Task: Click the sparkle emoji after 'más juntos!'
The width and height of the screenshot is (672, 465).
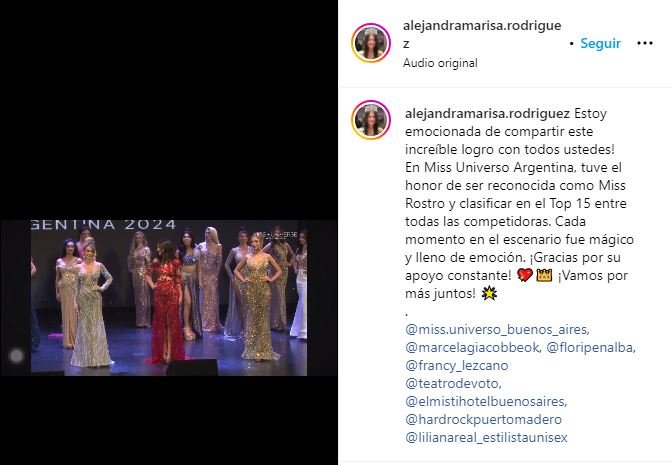Action: (x=489, y=294)
